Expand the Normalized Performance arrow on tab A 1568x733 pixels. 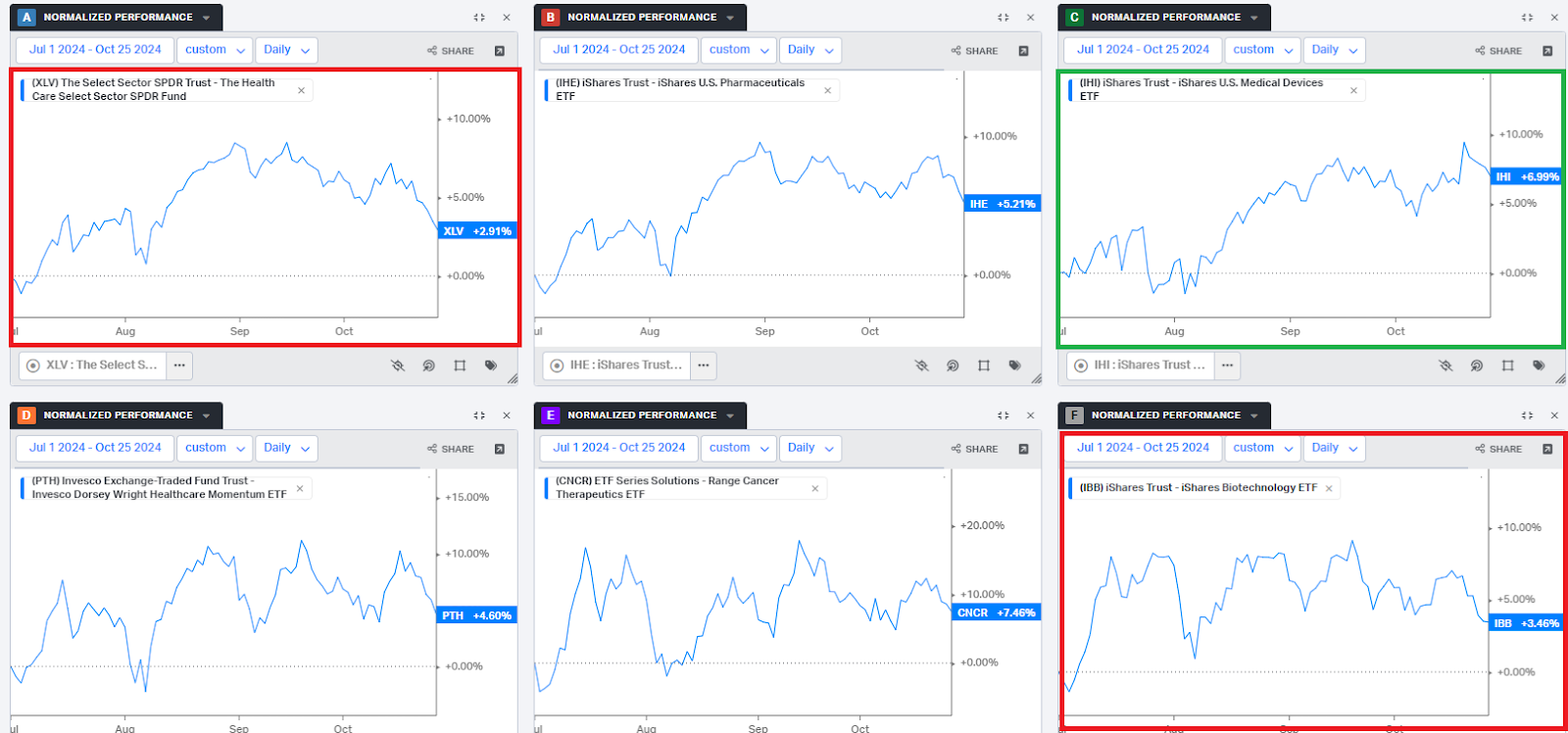click(x=207, y=18)
